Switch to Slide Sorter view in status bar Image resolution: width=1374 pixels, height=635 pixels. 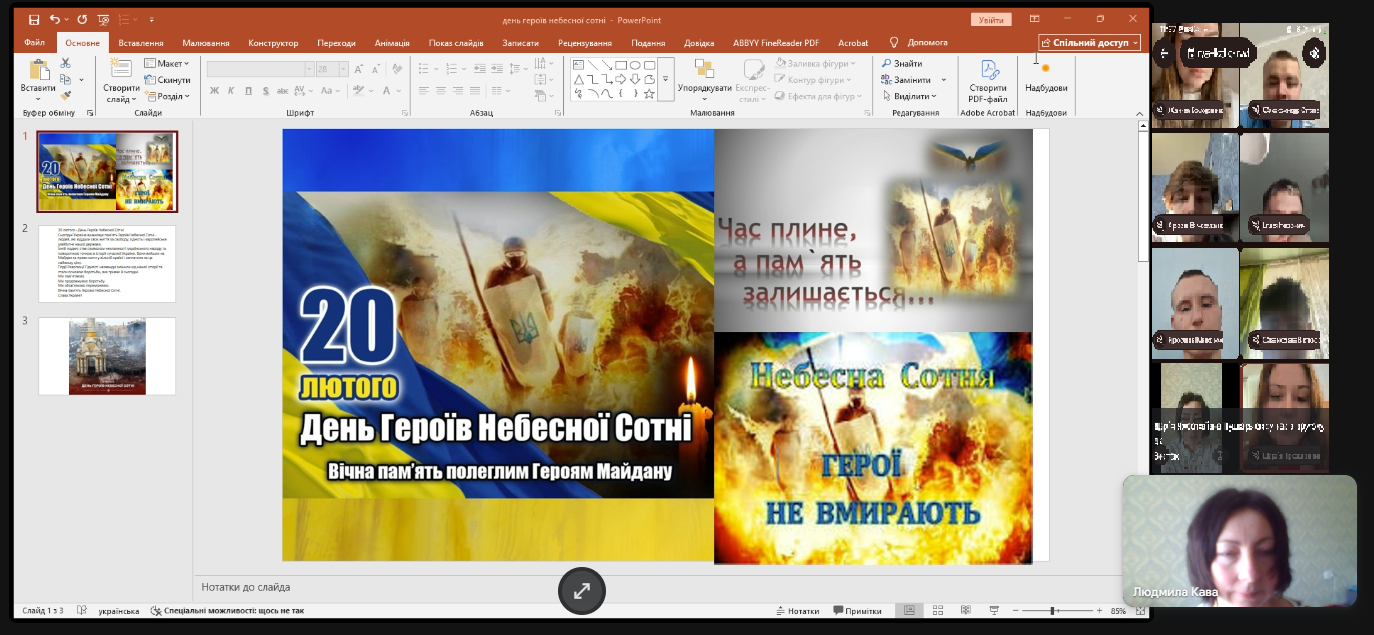click(x=938, y=611)
